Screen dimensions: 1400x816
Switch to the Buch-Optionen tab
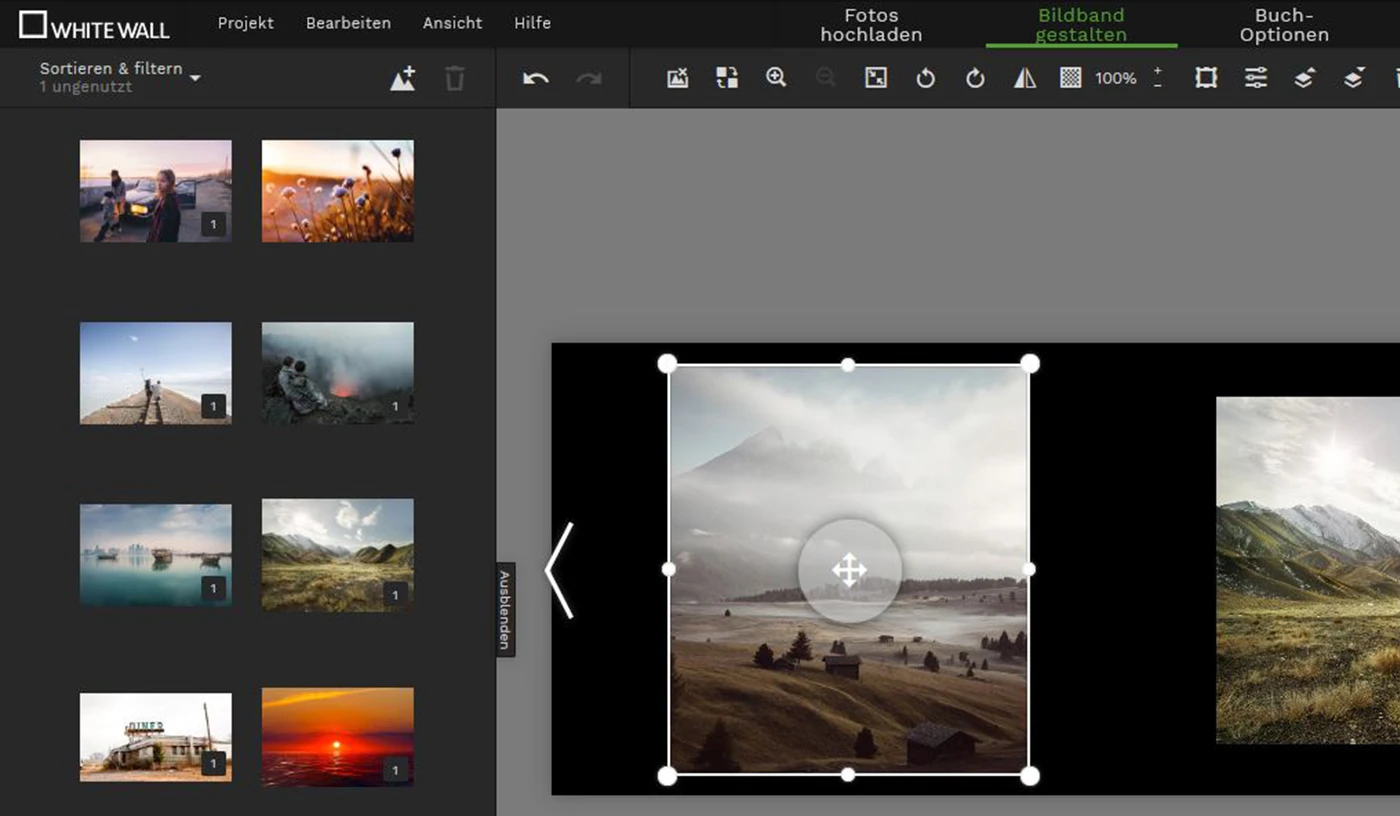coord(1284,25)
